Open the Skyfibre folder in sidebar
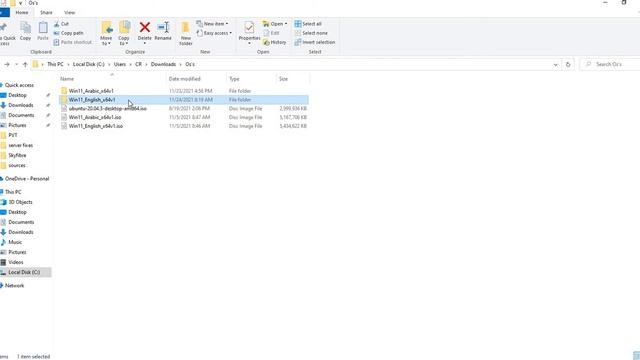Viewport: 640px width, 360px height. (x=17, y=156)
